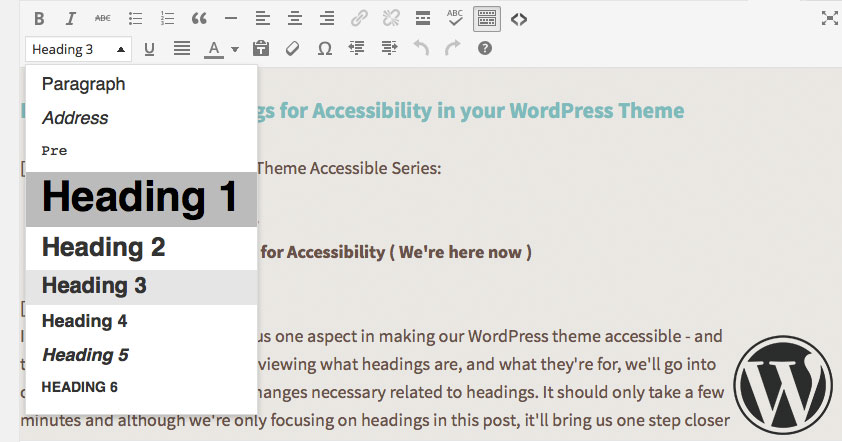
Task: Remove link from selection
Action: (391, 19)
